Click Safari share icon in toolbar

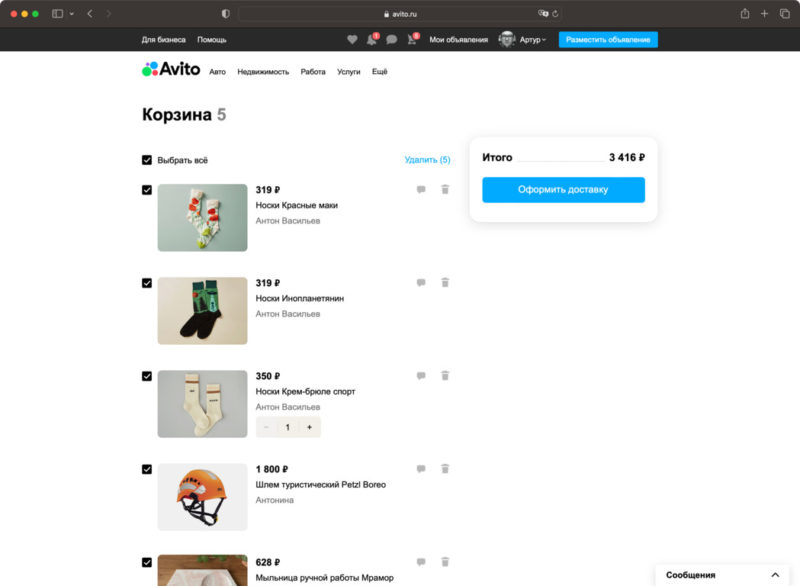point(745,14)
